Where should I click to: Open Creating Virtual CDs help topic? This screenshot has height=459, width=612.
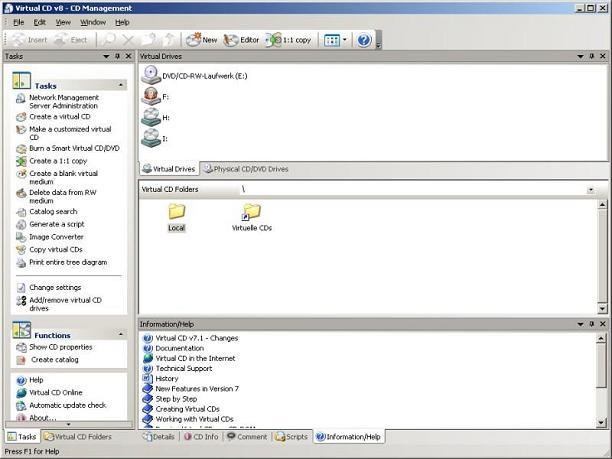click(187, 409)
